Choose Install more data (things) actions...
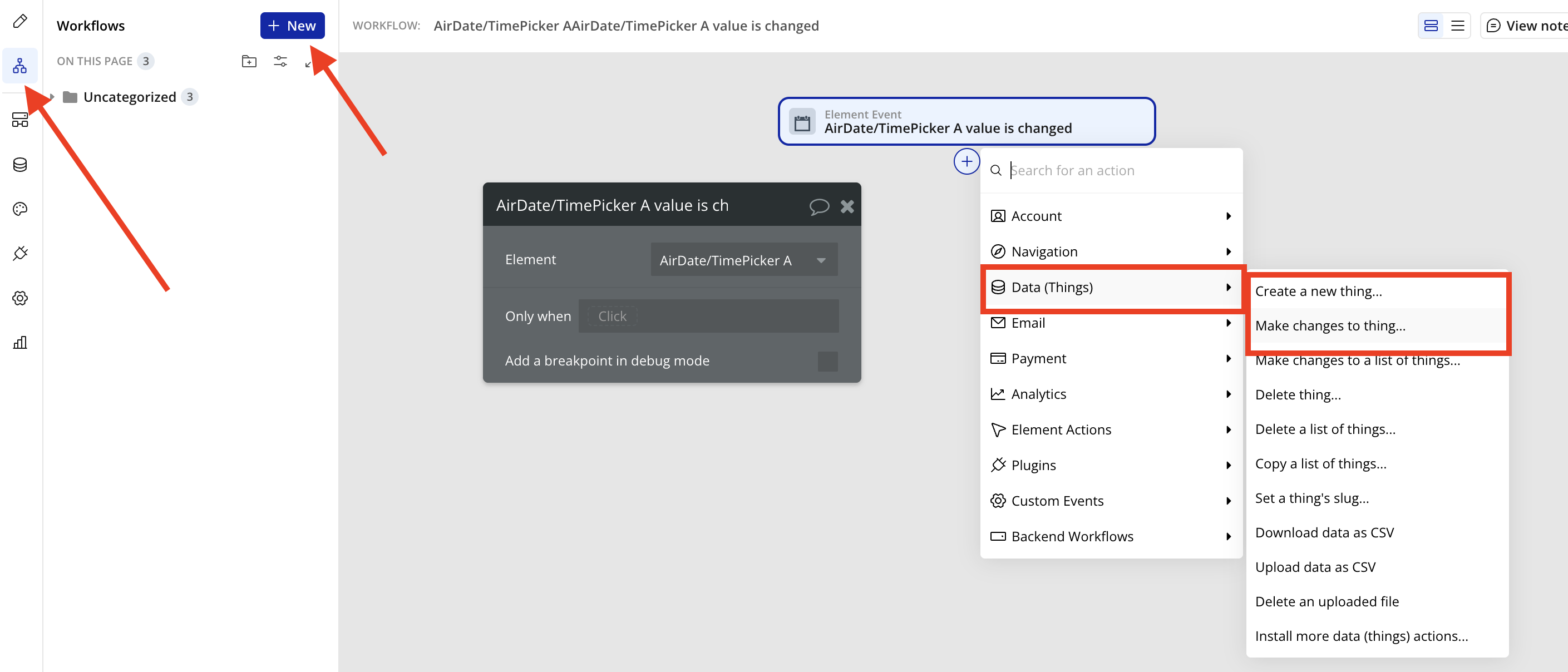The width and height of the screenshot is (1568, 672). coord(1378,637)
